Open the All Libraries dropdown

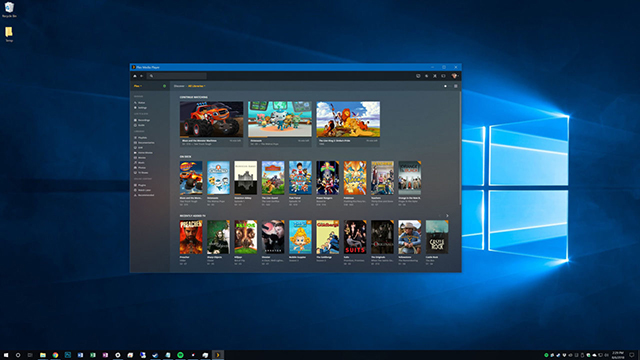point(196,86)
